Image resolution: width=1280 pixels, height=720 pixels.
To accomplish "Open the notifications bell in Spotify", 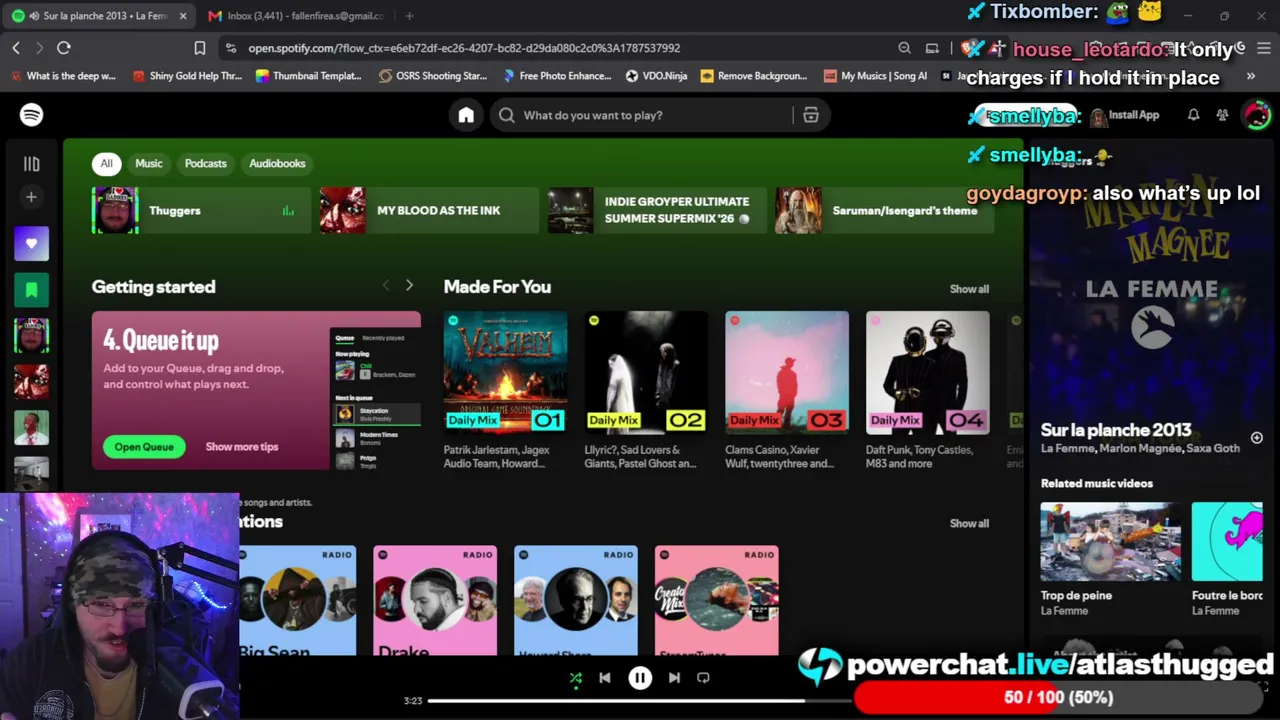I will tap(1193, 115).
